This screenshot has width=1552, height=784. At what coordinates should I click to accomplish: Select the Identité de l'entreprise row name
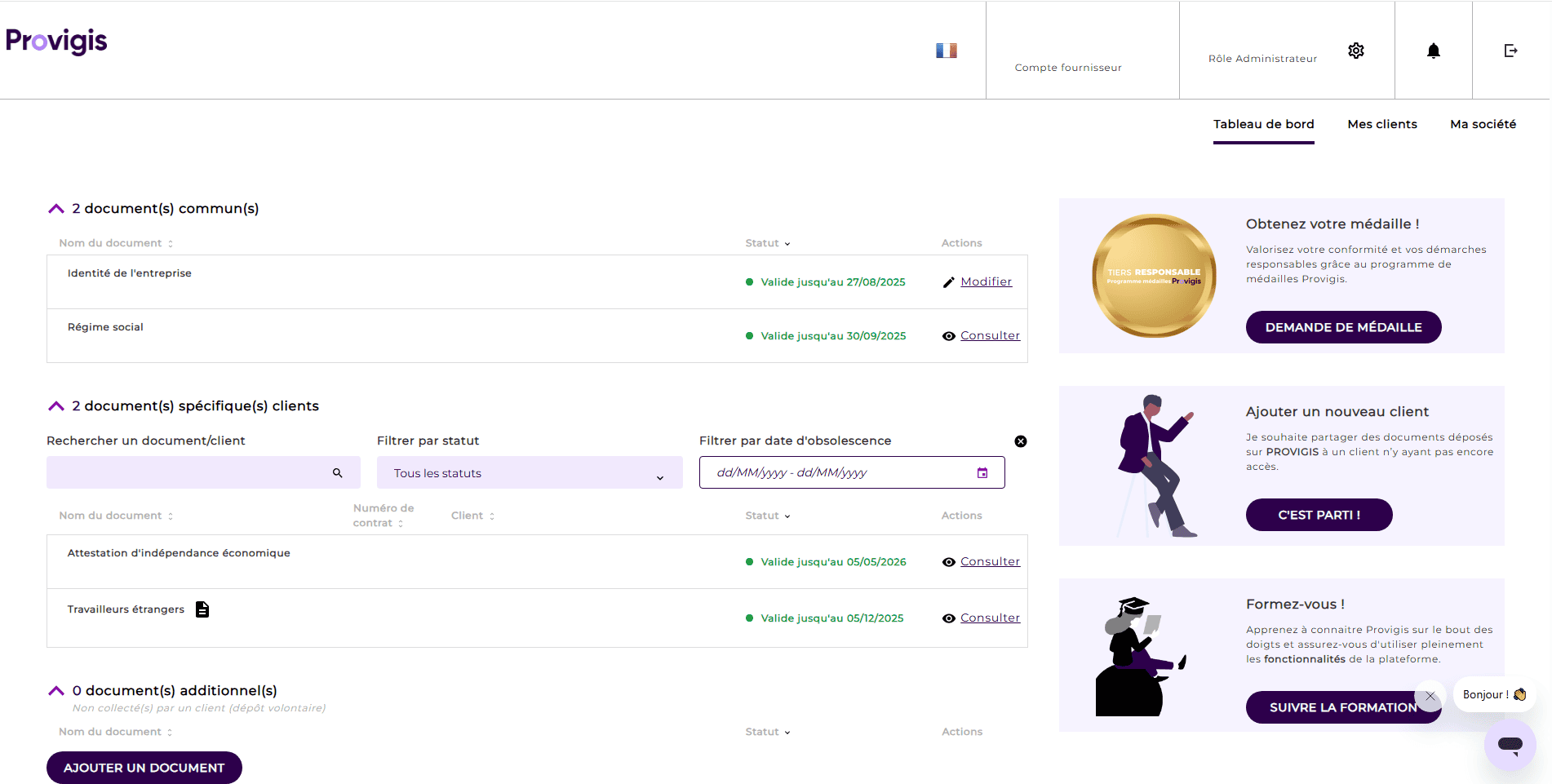click(x=129, y=273)
